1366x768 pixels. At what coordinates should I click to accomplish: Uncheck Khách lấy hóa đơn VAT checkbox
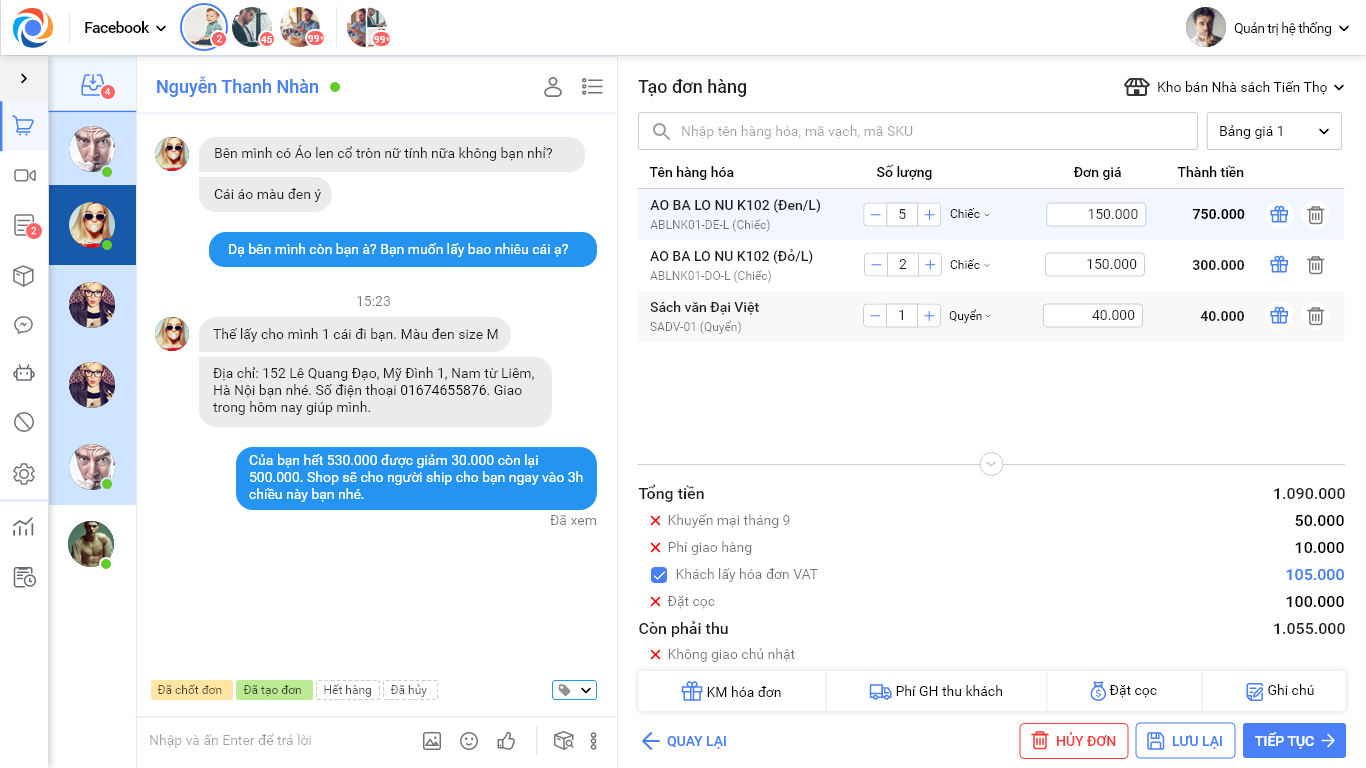tap(659, 575)
